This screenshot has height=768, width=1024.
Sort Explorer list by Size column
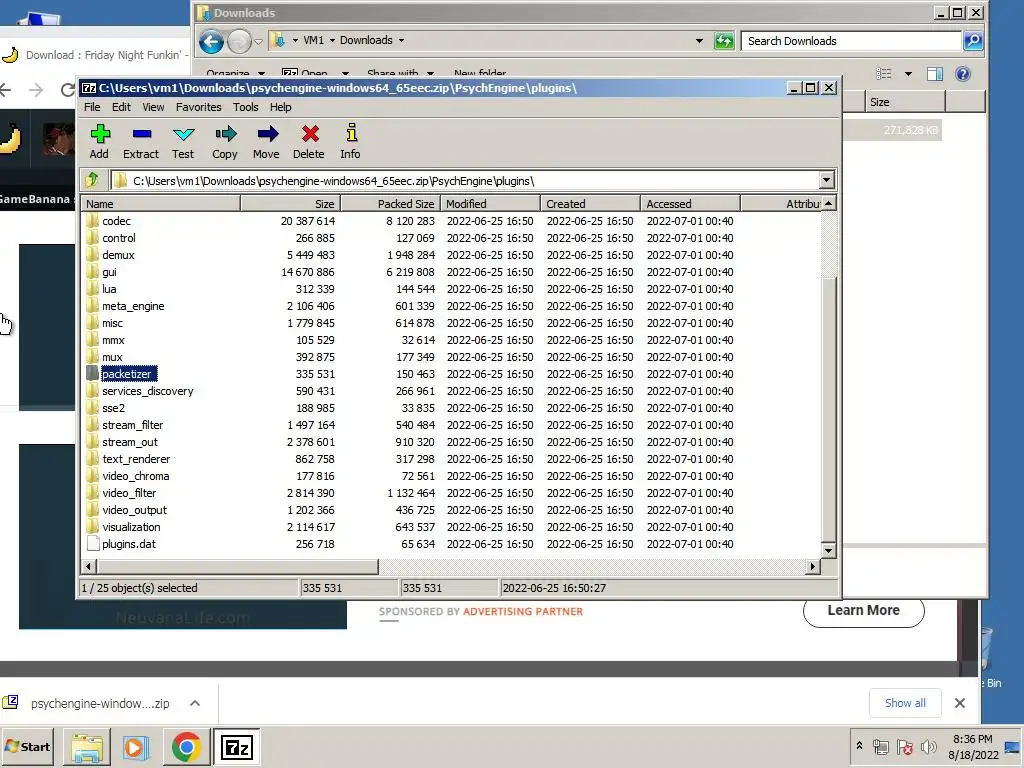pyautogui.click(x=905, y=102)
